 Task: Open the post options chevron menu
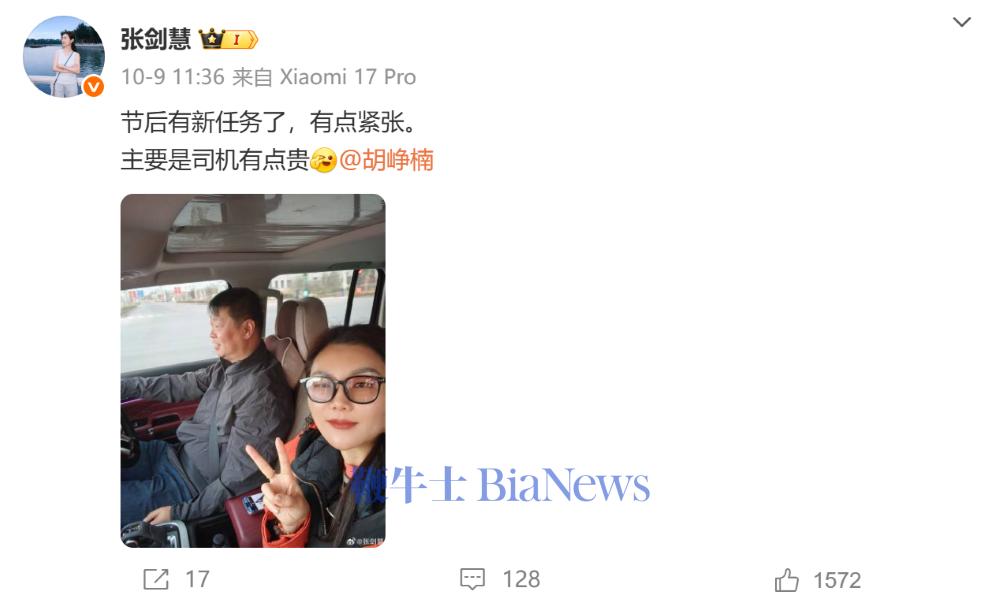point(961,22)
